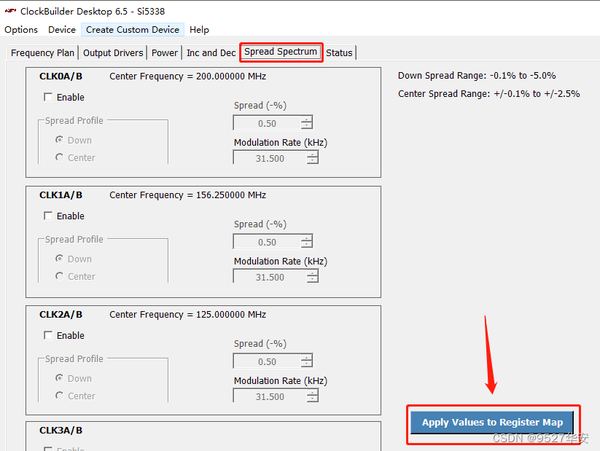Increase the CLK2A/B Spread value with the up arrow
Viewport: 600px width, 451px height.
pyautogui.click(x=306, y=358)
